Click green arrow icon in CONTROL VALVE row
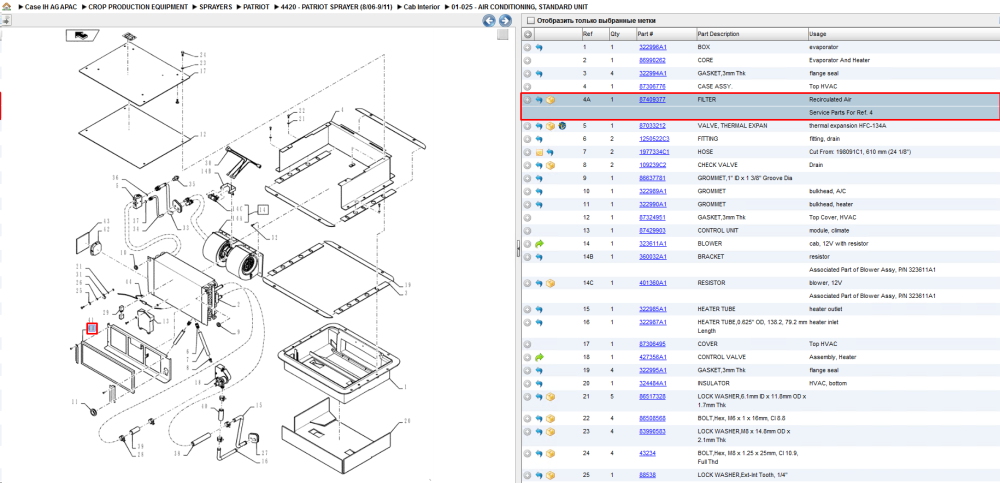 (x=539, y=357)
